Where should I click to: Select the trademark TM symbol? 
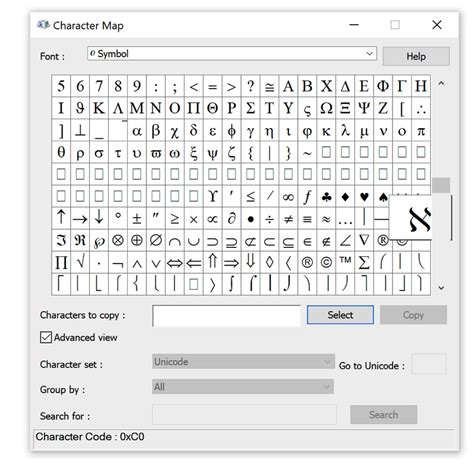click(345, 262)
